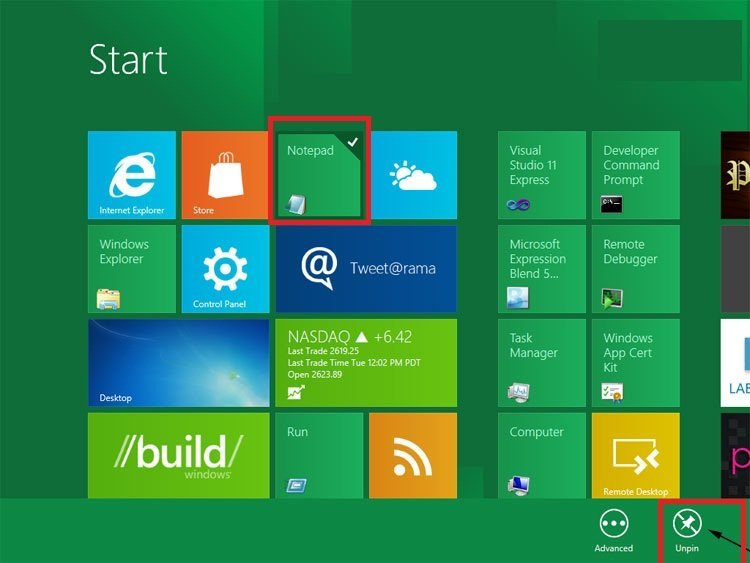The width and height of the screenshot is (750, 563).
Task: Click NASDAQ Last Trade 2619.25 text
Action: coord(323,351)
